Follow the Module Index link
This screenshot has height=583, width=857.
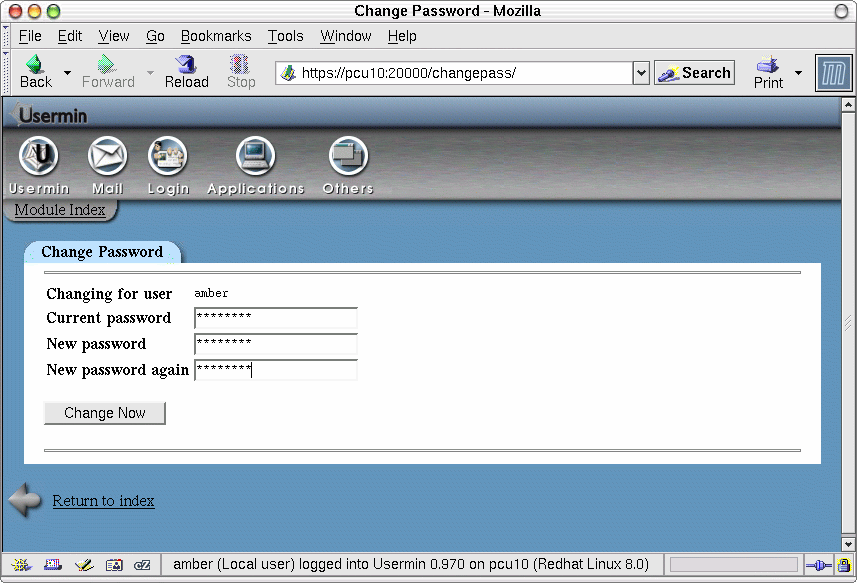pyautogui.click(x=60, y=210)
